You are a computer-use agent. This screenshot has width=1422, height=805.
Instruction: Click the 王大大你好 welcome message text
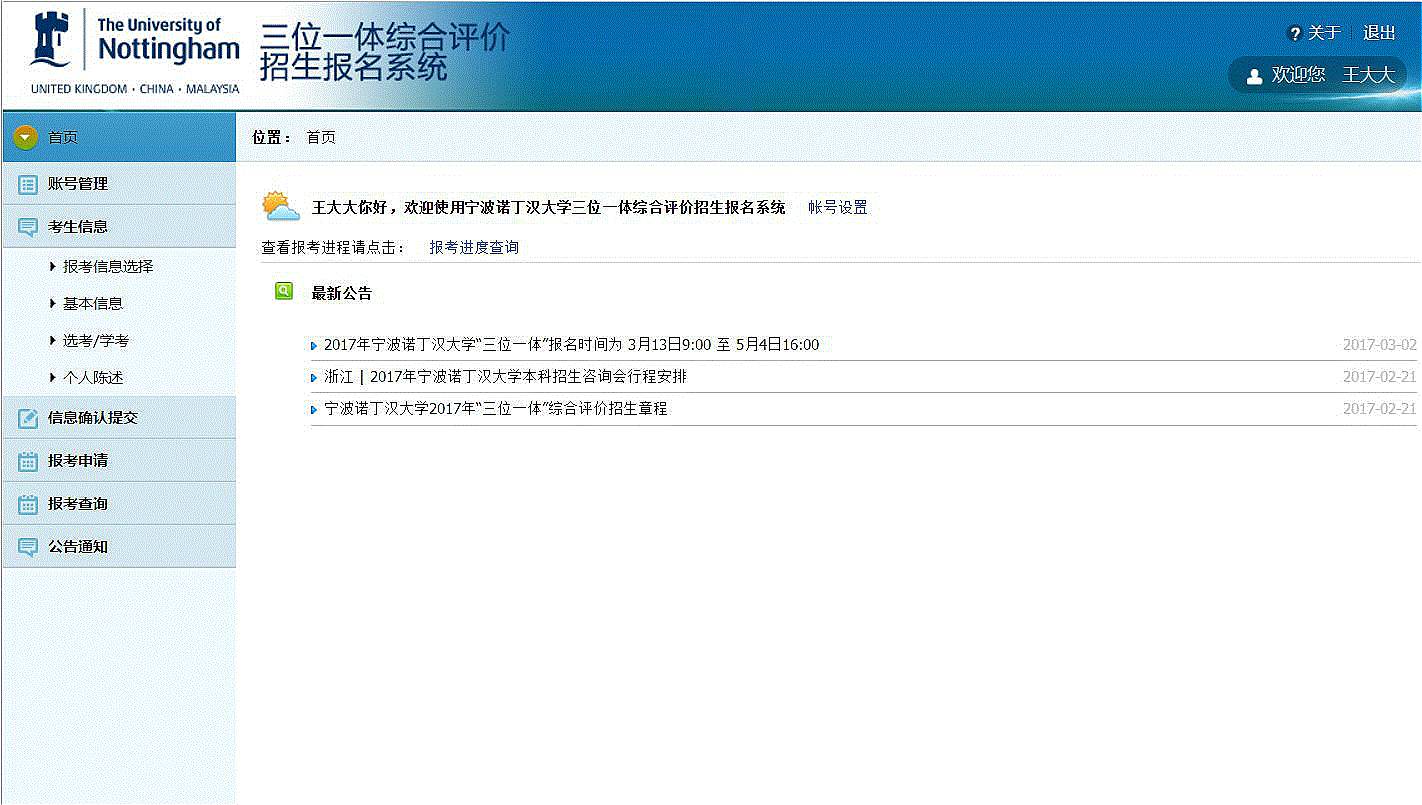point(549,208)
